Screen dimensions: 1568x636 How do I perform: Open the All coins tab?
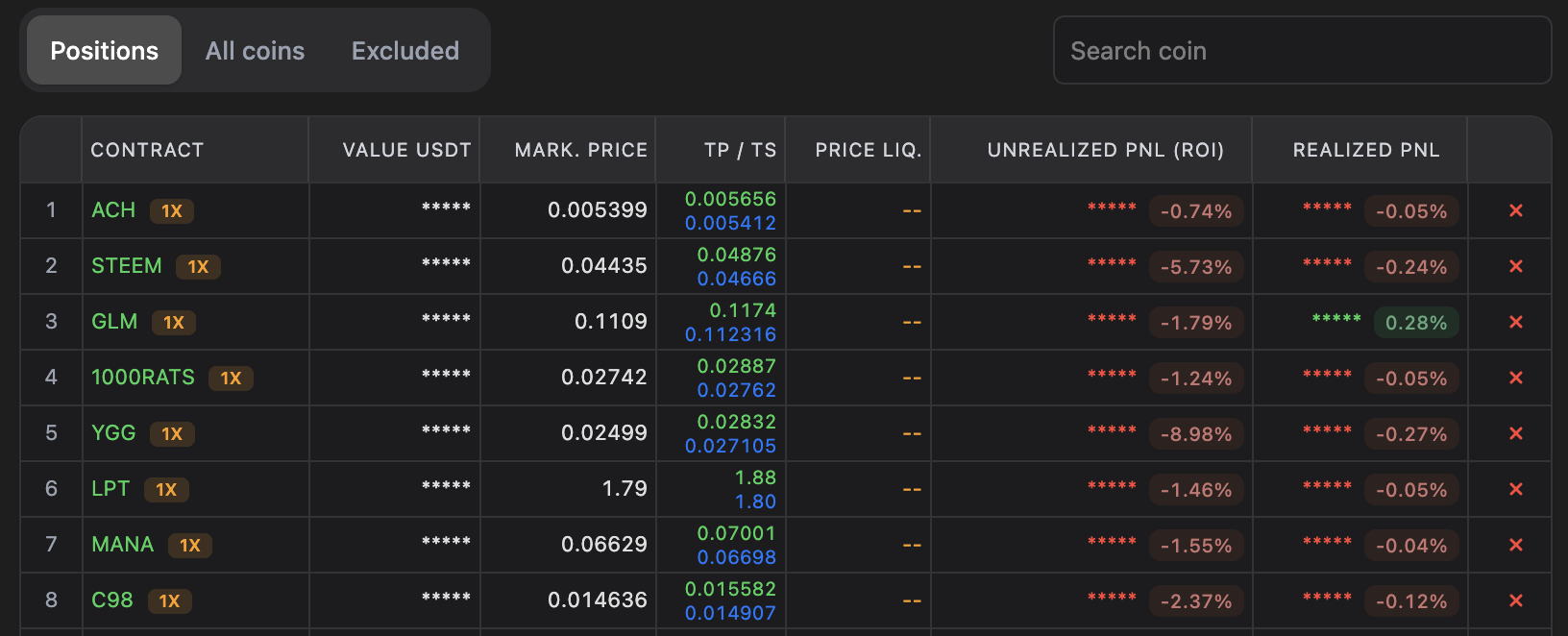pyautogui.click(x=255, y=51)
